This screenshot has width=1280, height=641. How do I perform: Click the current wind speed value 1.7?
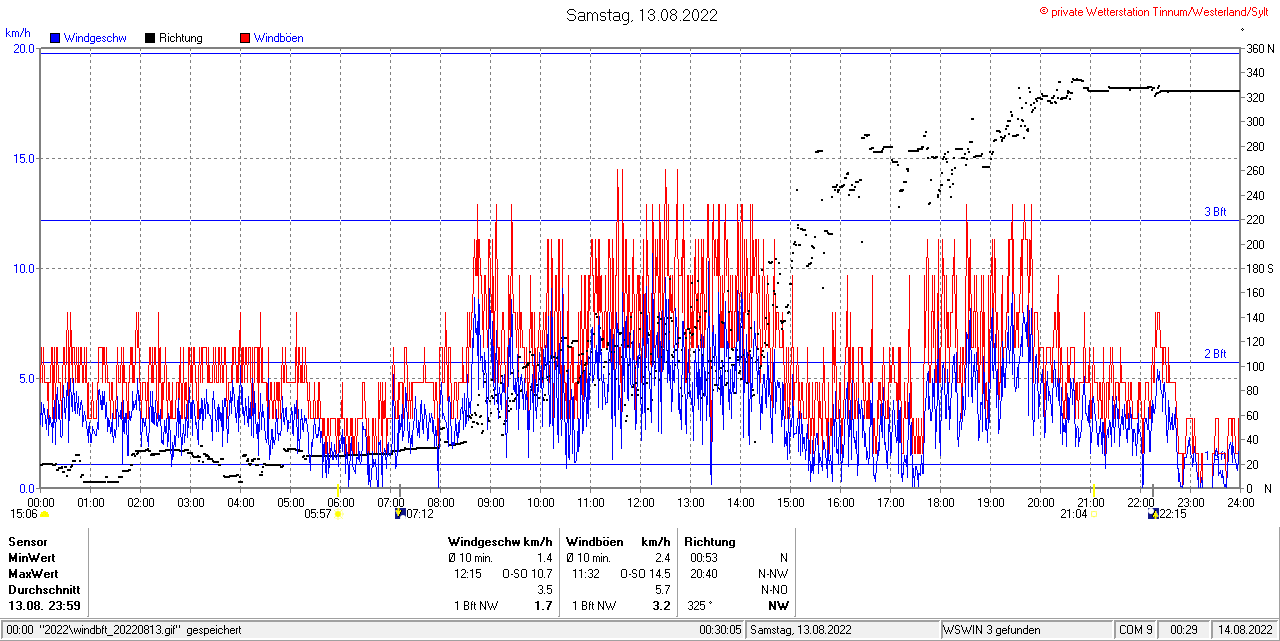pyautogui.click(x=544, y=606)
